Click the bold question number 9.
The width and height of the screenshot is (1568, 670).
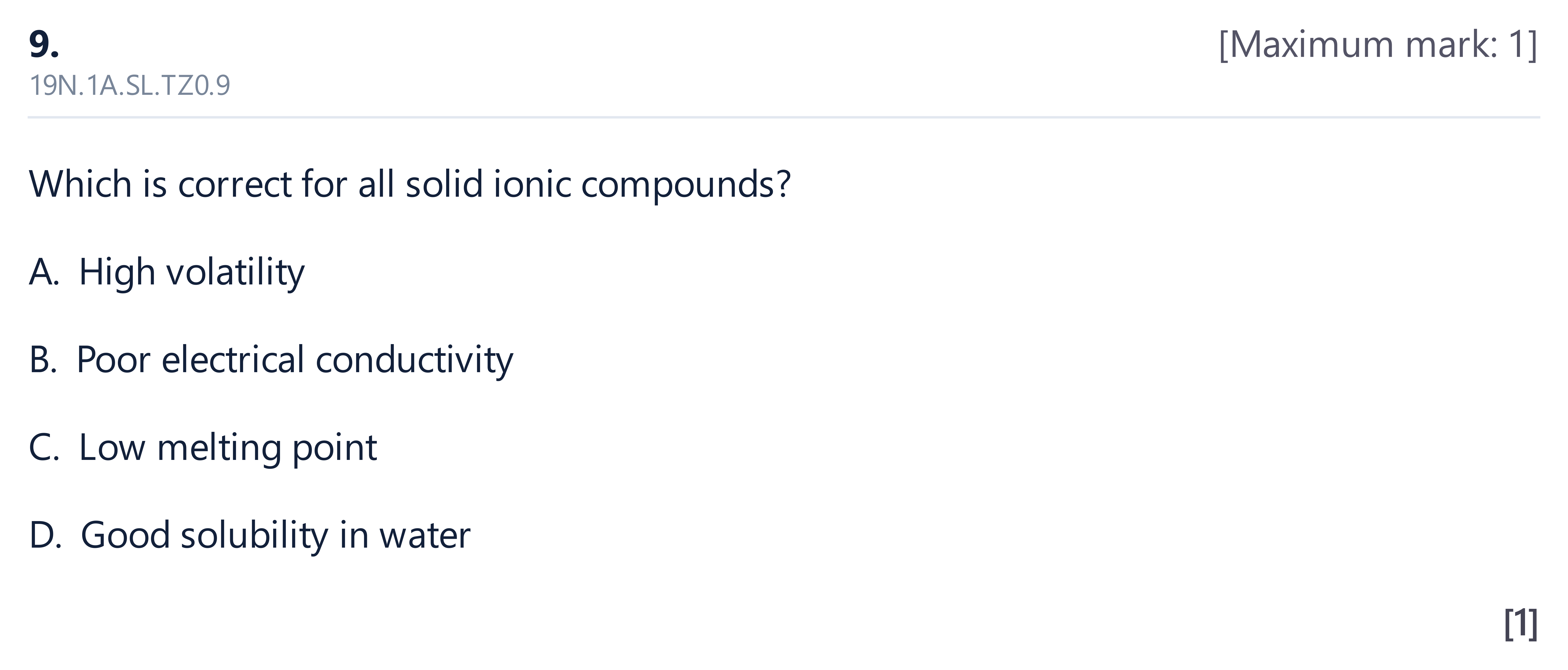44,44
